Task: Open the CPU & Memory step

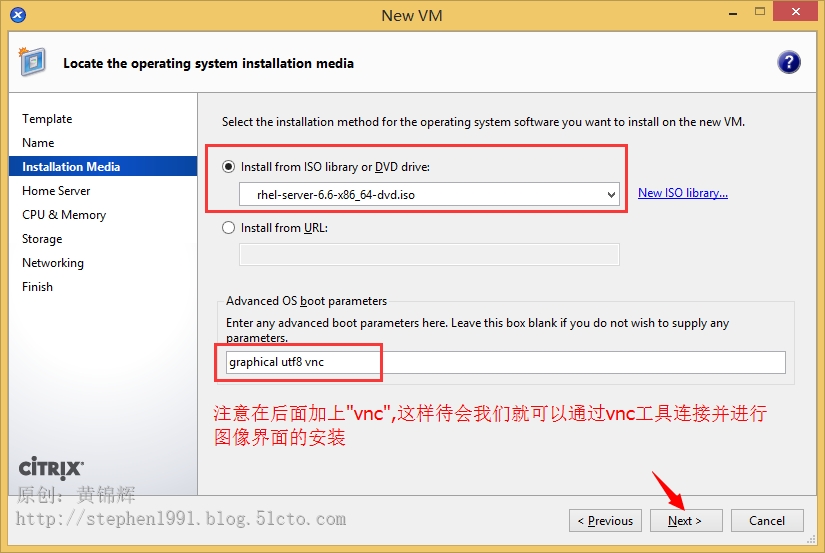Action: [64, 215]
